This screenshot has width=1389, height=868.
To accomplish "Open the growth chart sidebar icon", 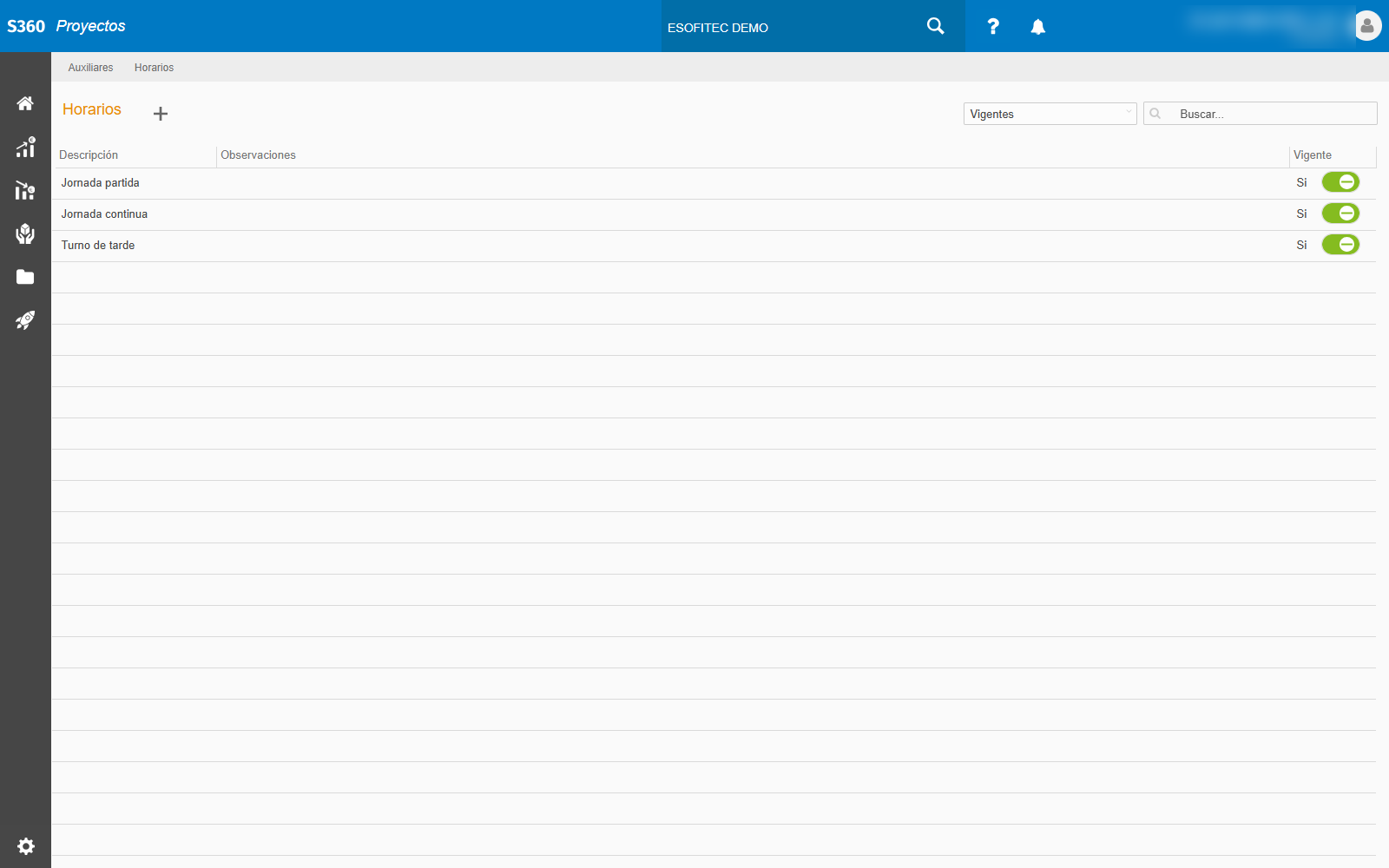I will (x=25, y=147).
